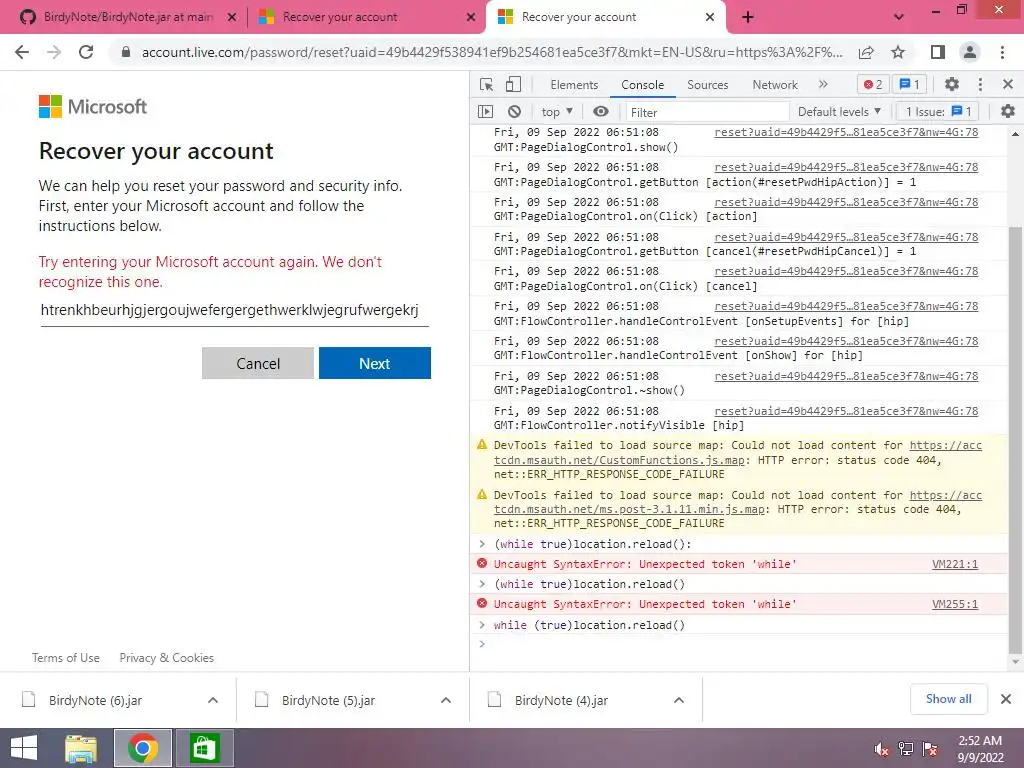
Task: Switch to the Elements tab
Action: [x=573, y=85]
